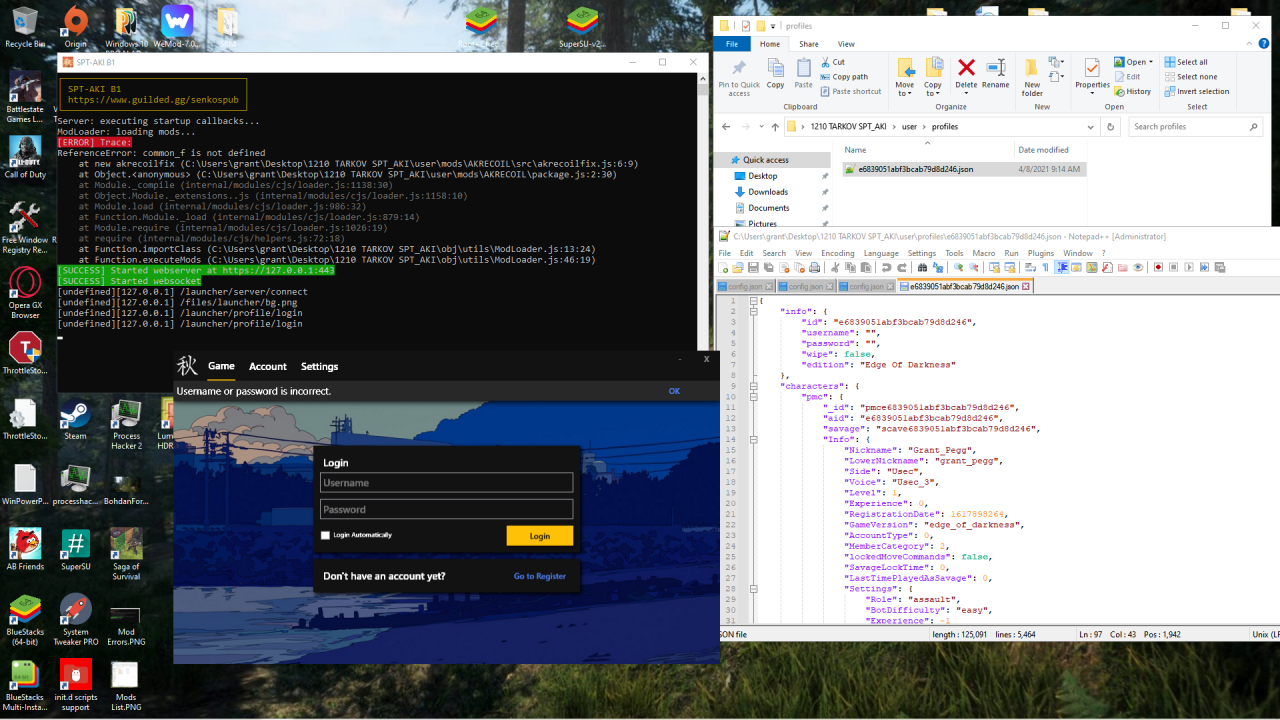
Task: Click the Search profiles box in Explorer
Action: pos(1196,127)
